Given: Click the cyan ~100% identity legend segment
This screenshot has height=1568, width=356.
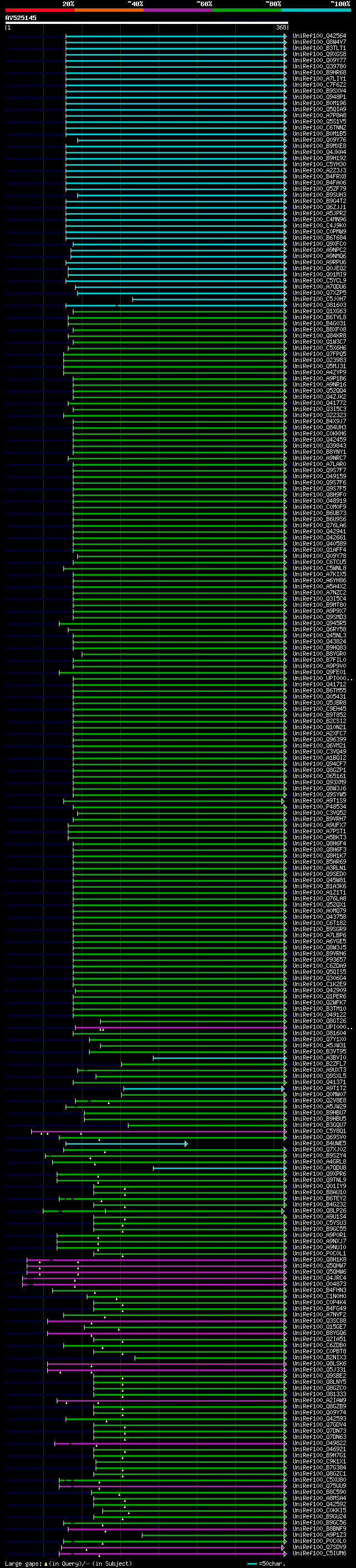Looking at the screenshot, I should [x=316, y=10].
